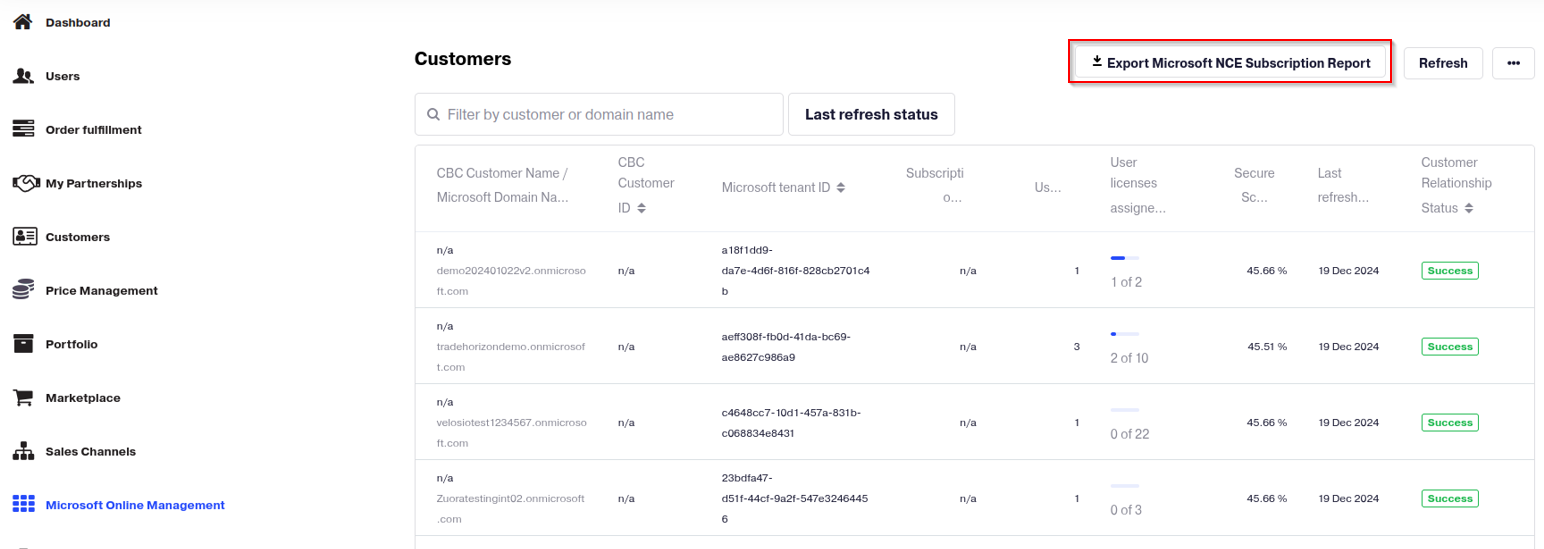Click the Last refresh column header
1544x549 pixels.
click(x=1343, y=185)
